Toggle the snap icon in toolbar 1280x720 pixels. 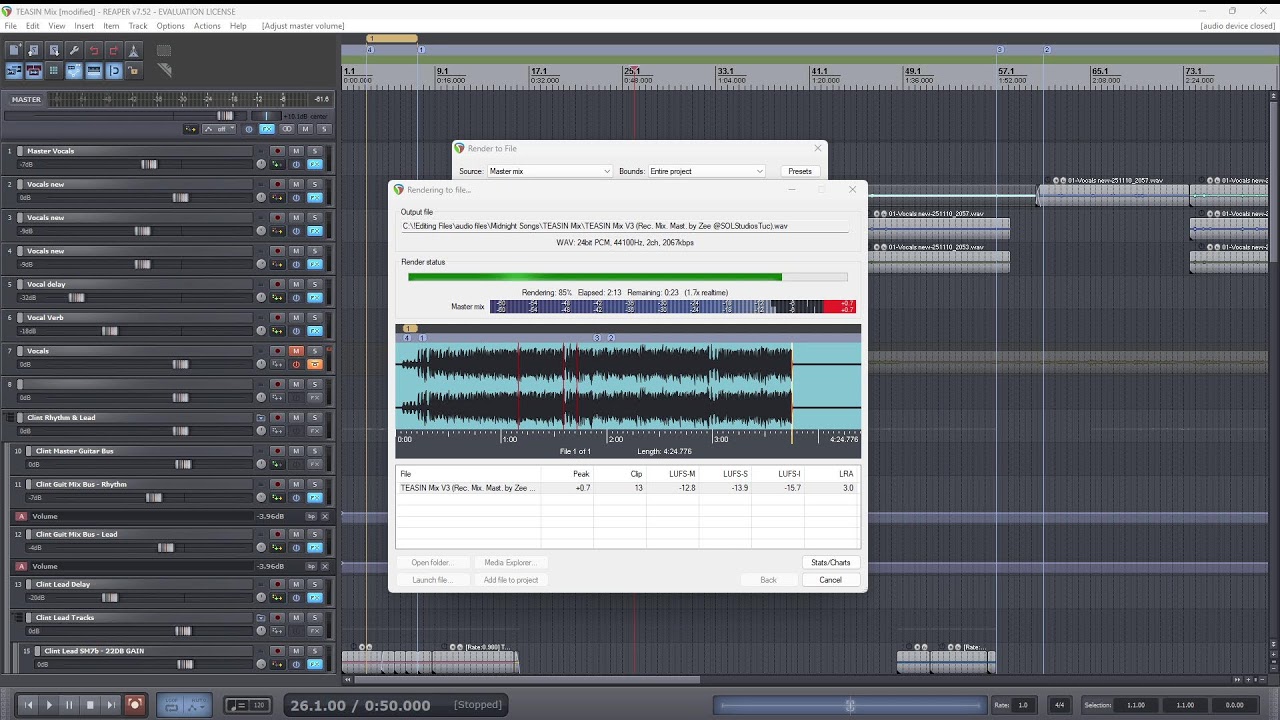pos(114,70)
